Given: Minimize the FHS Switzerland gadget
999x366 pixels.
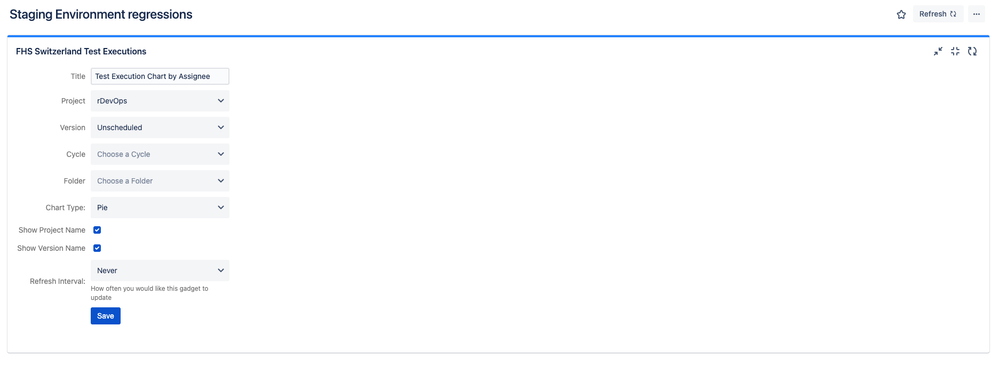Looking at the screenshot, I should [938, 51].
